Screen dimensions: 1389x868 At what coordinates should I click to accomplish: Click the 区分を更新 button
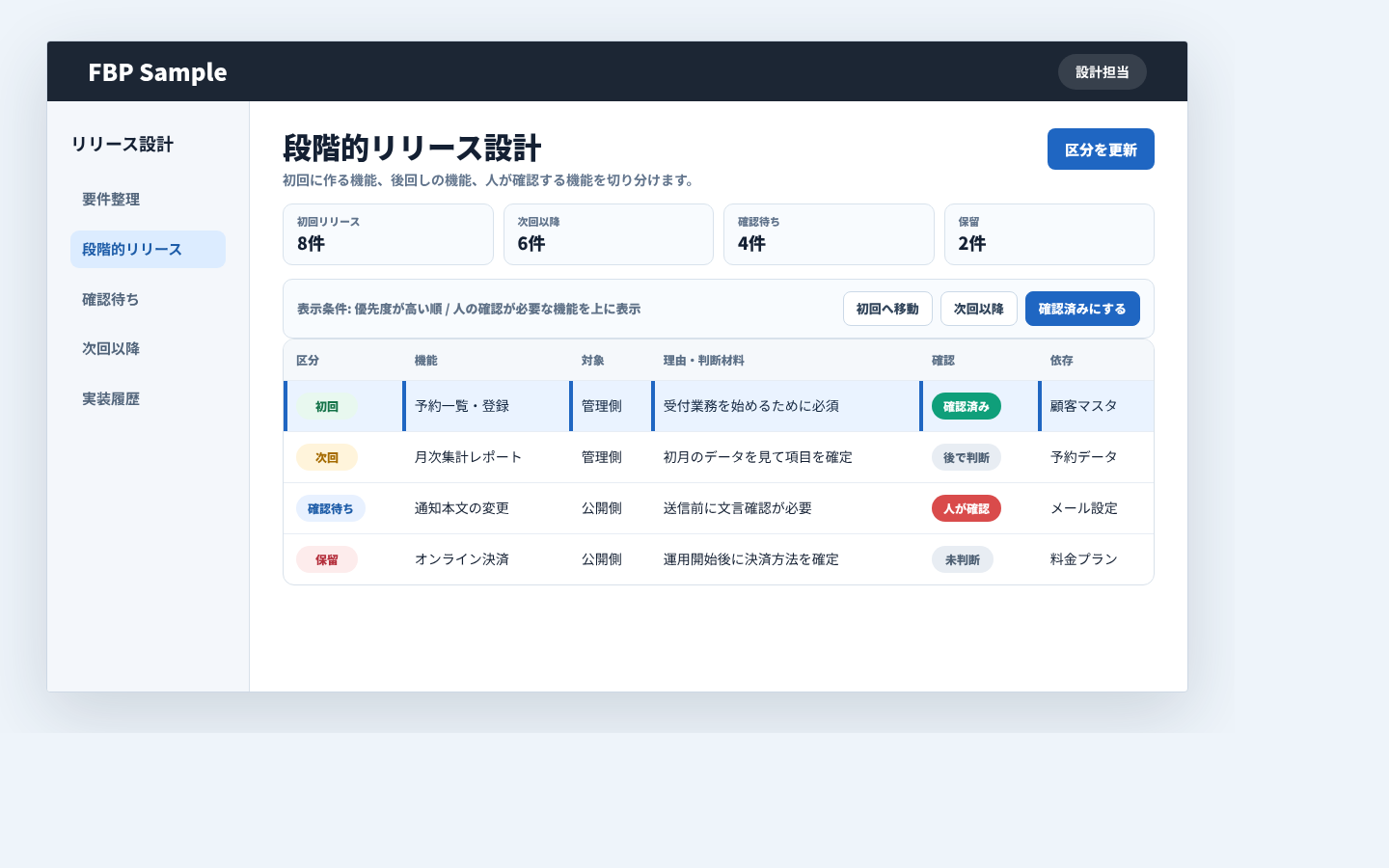(1101, 149)
